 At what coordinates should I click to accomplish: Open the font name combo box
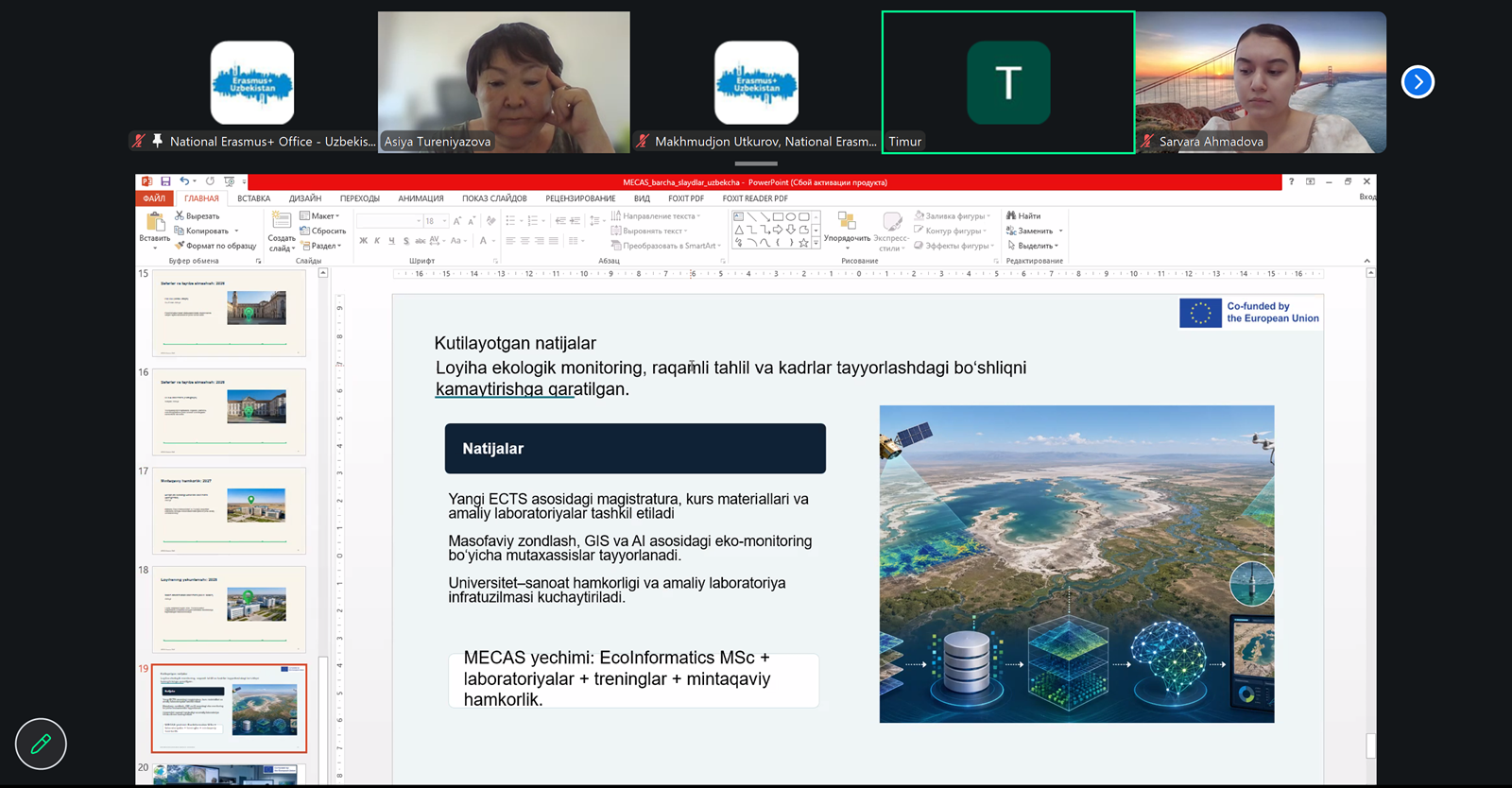coord(389,221)
